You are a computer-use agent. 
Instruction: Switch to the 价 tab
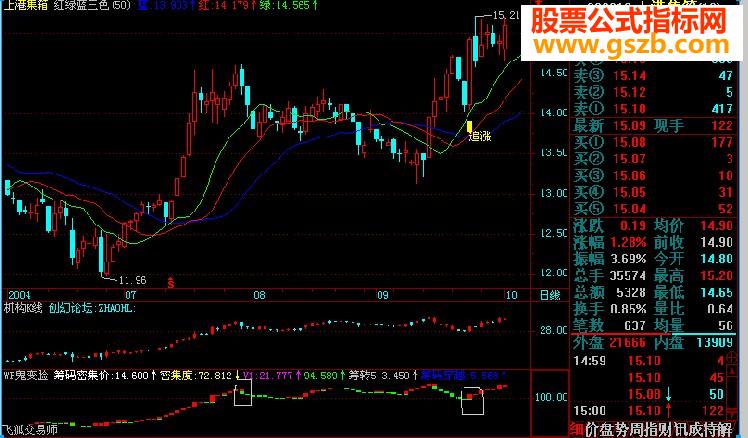pos(591,429)
